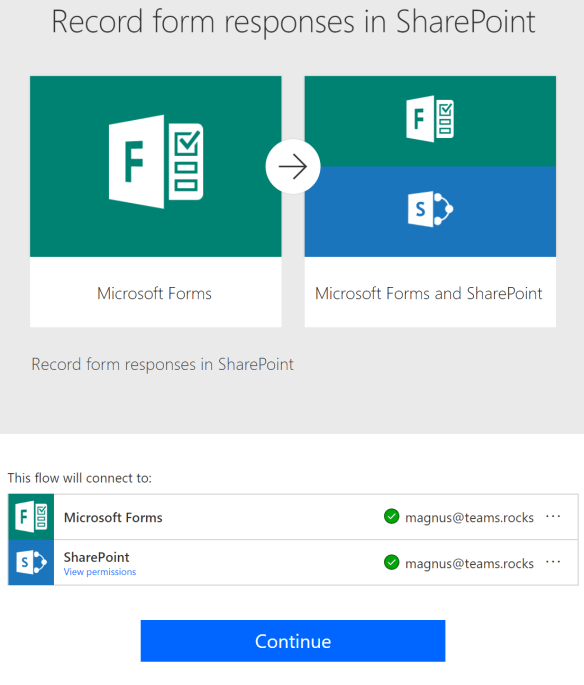Screen dimensions: 584x685
Task: Click the arrow circle between the cards
Action: pyautogui.click(x=293, y=166)
